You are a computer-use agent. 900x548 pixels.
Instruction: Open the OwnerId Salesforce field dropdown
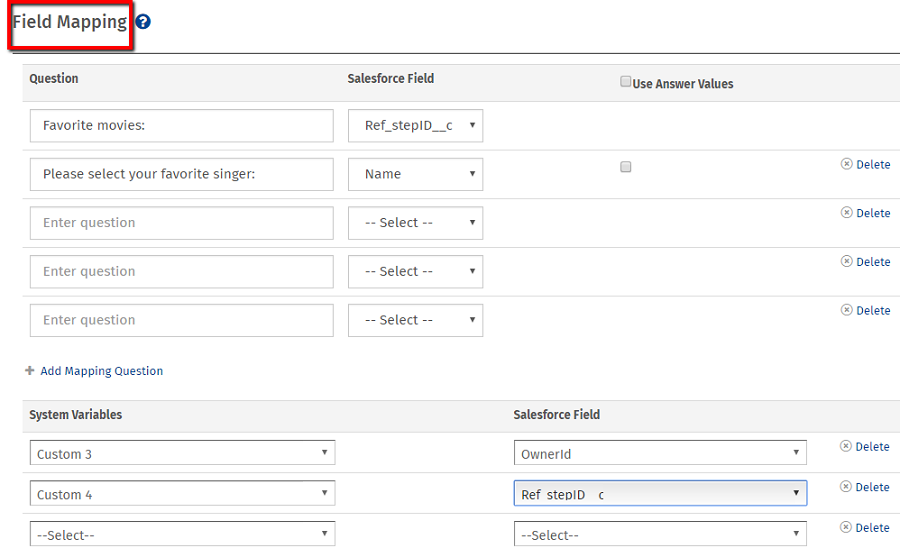(x=660, y=453)
